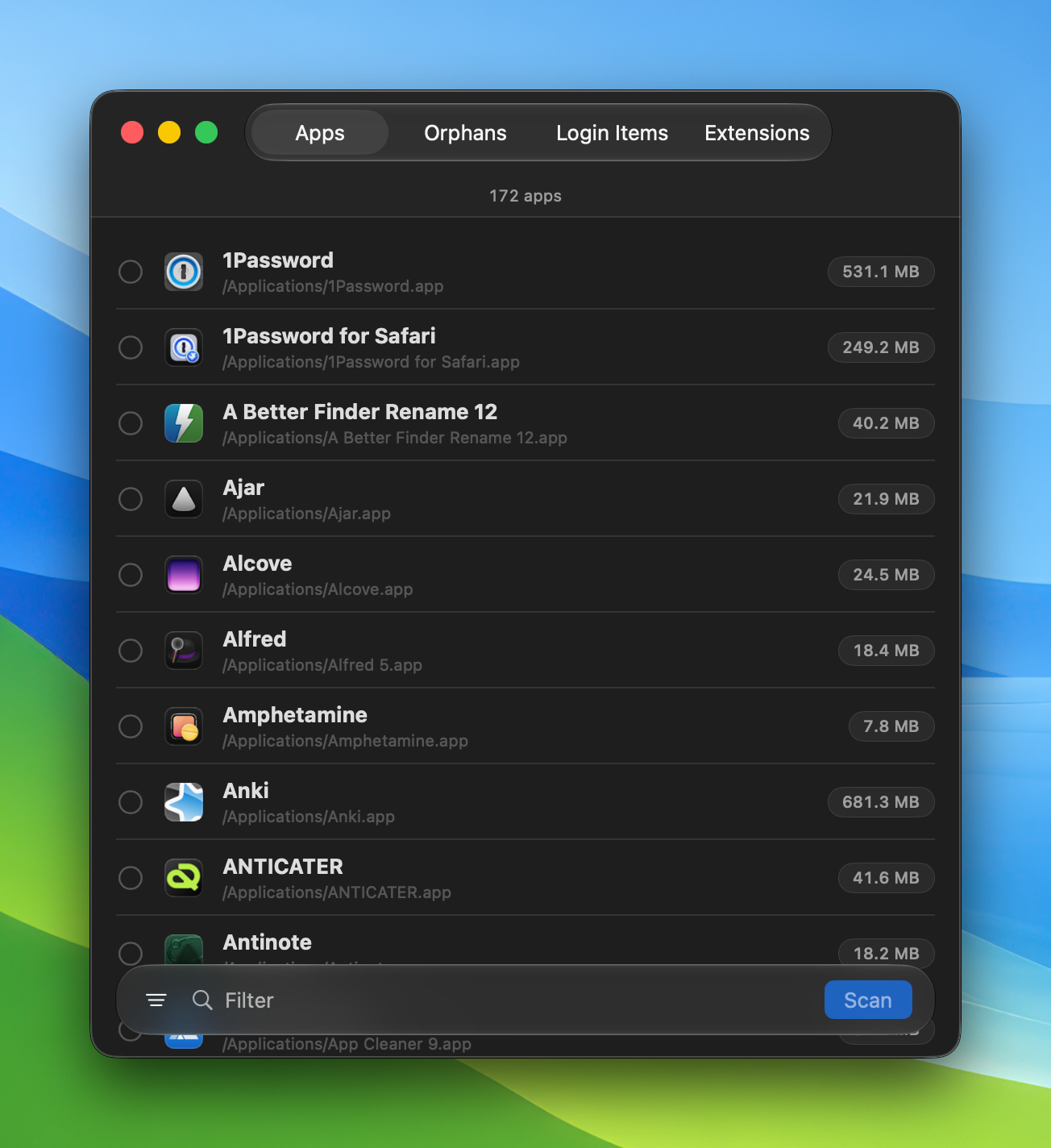1051x1148 pixels.
Task: Click the /Applications/App Cleaner 9.app path
Action: pyautogui.click(x=347, y=1044)
